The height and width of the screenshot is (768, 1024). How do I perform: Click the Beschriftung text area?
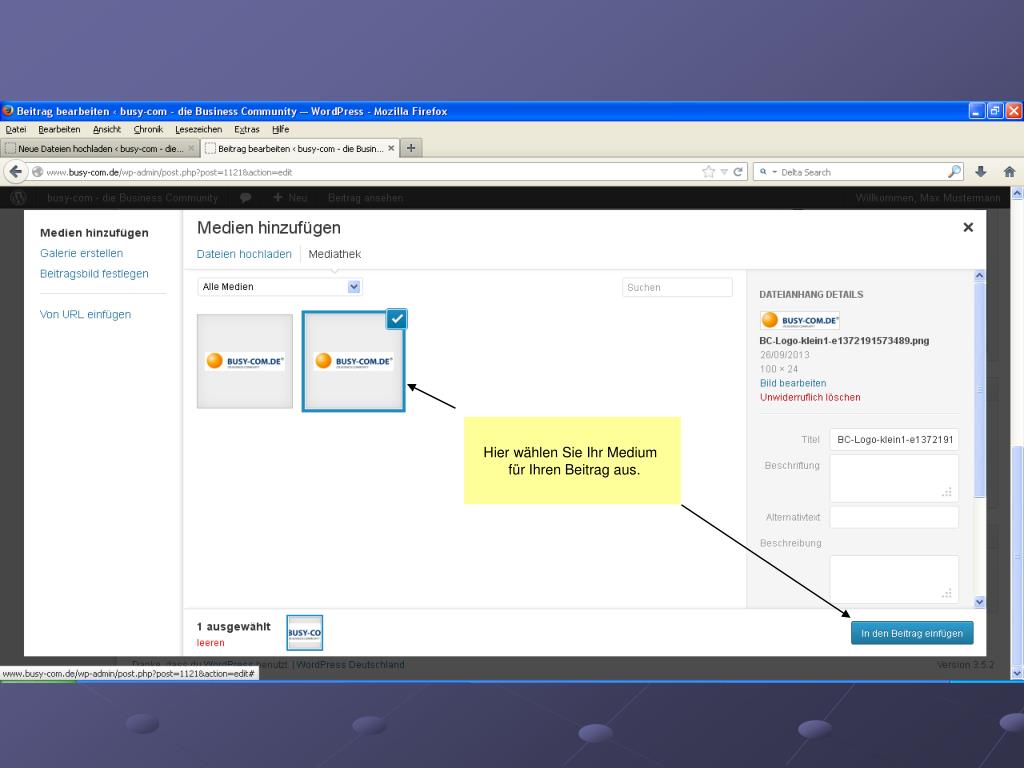click(894, 479)
